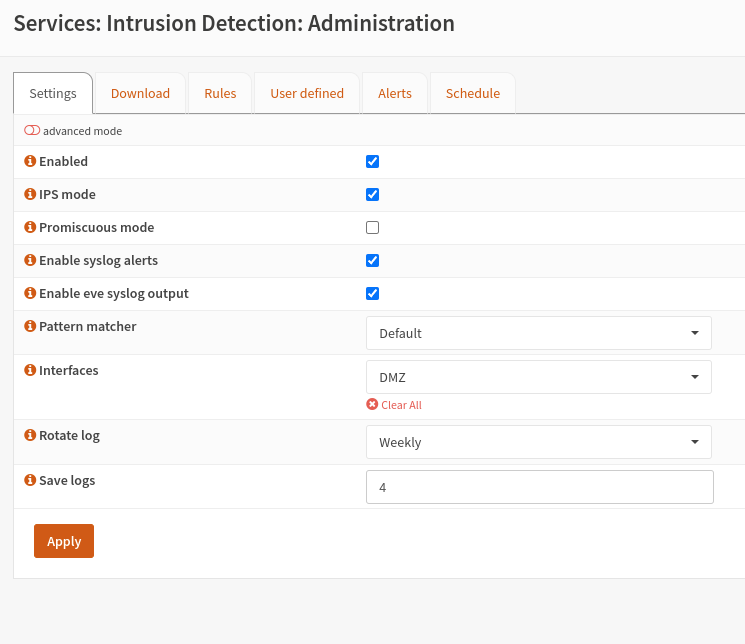Screen dimensions: 745x644
Task: Click the info icon beside Rotate log
Action: (30, 435)
